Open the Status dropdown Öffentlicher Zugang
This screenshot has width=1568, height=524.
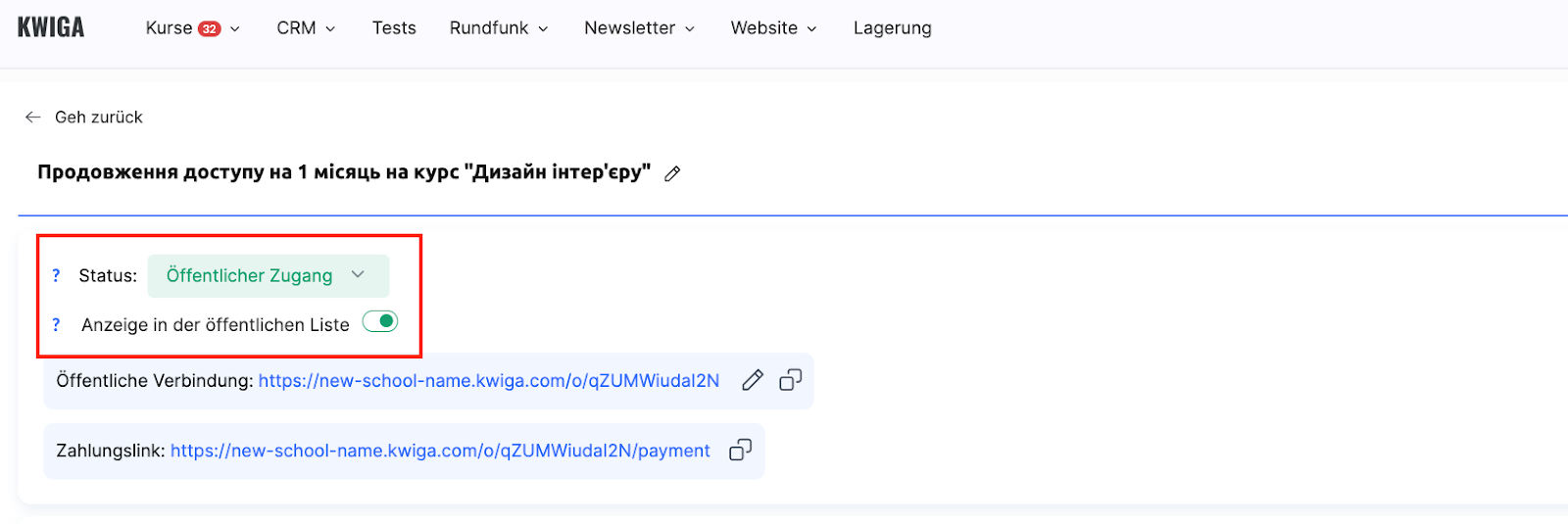[268, 276]
